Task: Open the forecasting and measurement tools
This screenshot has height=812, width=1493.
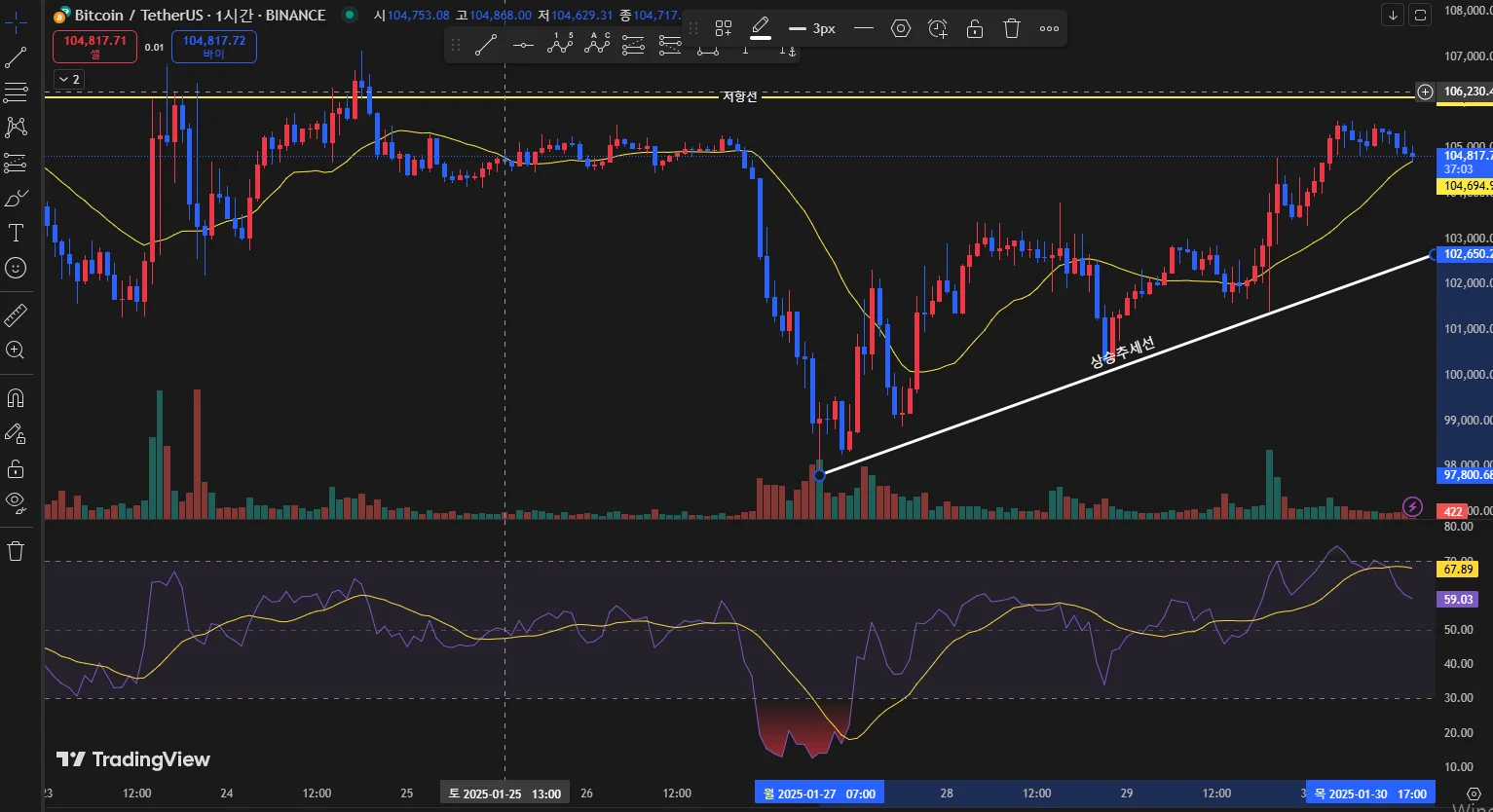Action: coord(16,163)
